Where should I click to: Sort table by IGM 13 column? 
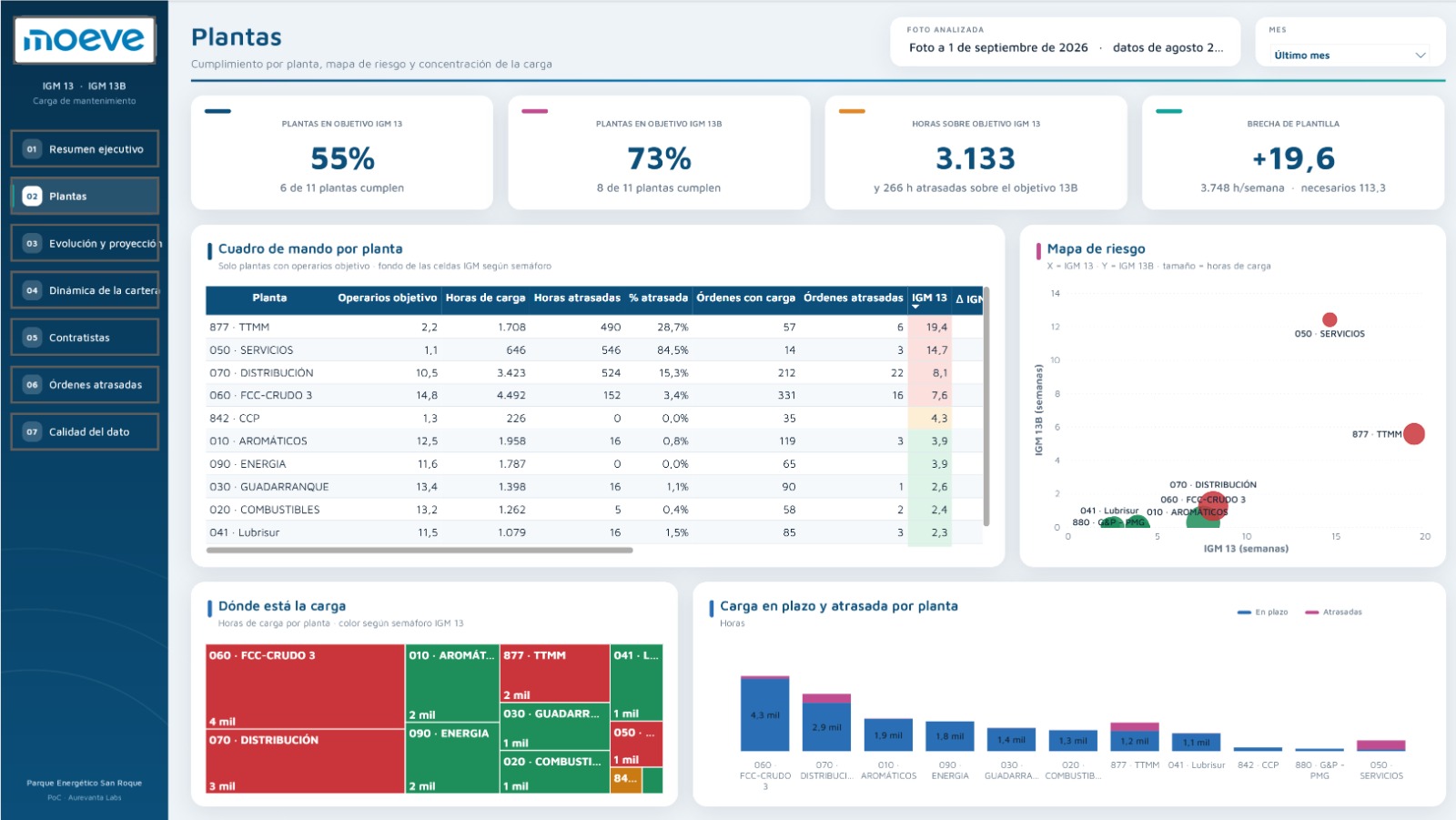929,299
